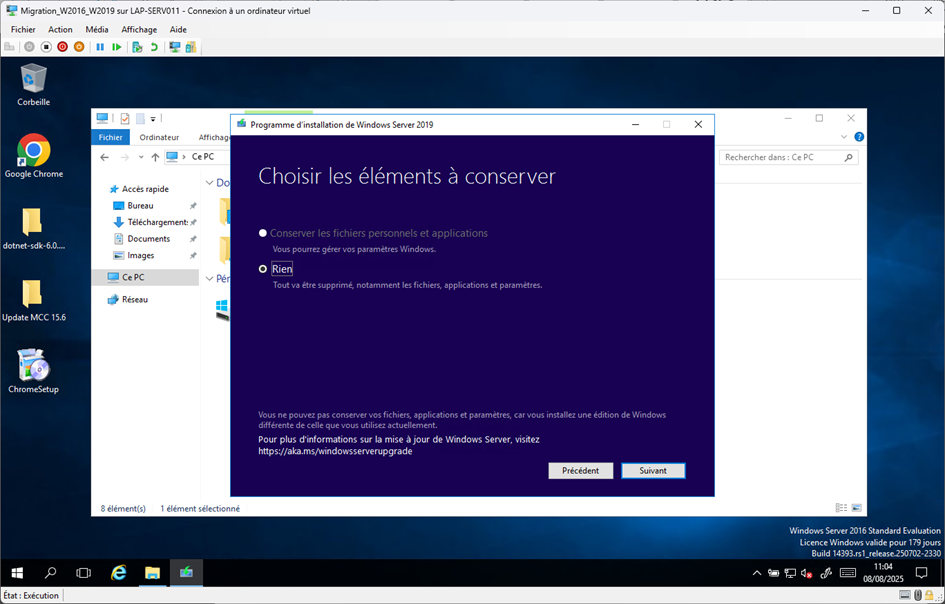
Task: Click the Ctrl+Alt+Del toolbar icon in Hyper-V
Action: point(9,47)
